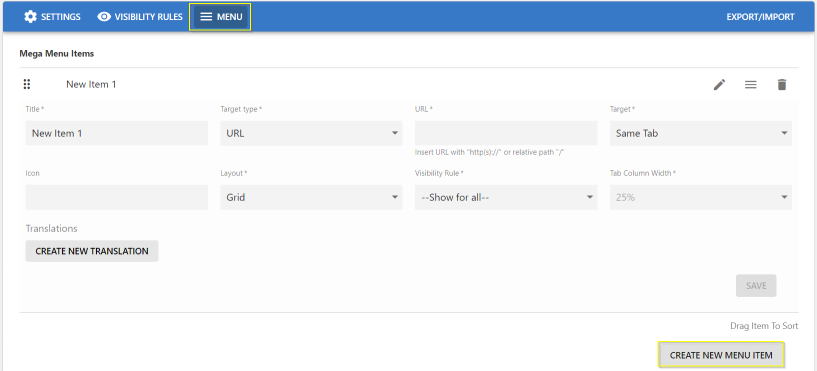Open the Target type dropdown

[311, 133]
